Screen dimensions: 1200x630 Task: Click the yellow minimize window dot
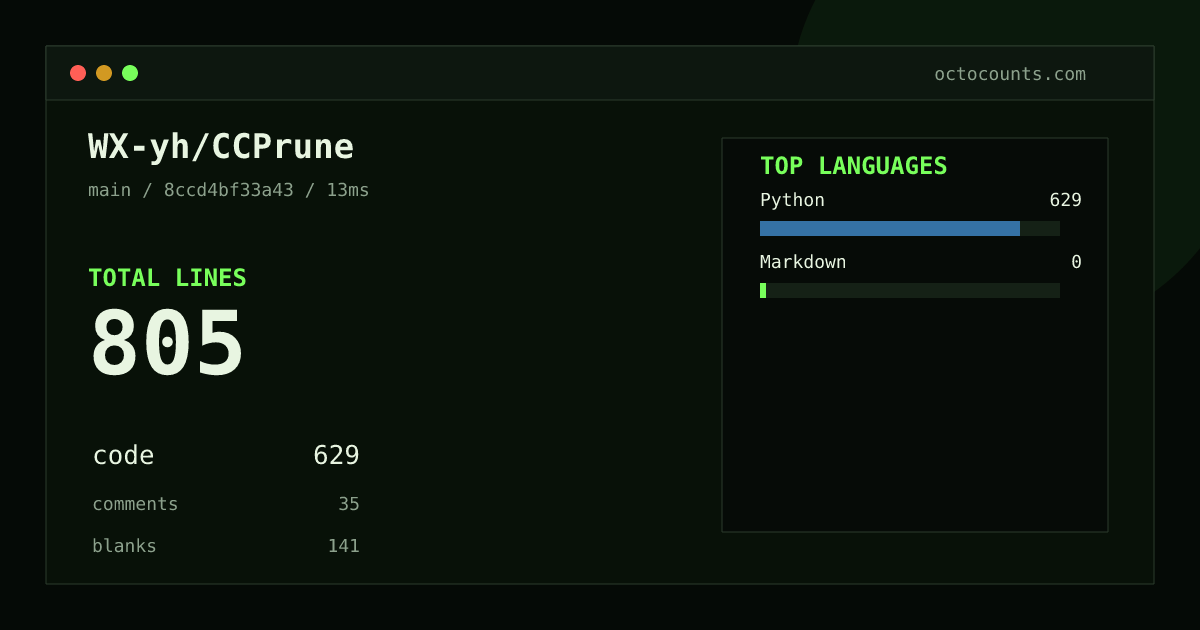[x=104, y=73]
